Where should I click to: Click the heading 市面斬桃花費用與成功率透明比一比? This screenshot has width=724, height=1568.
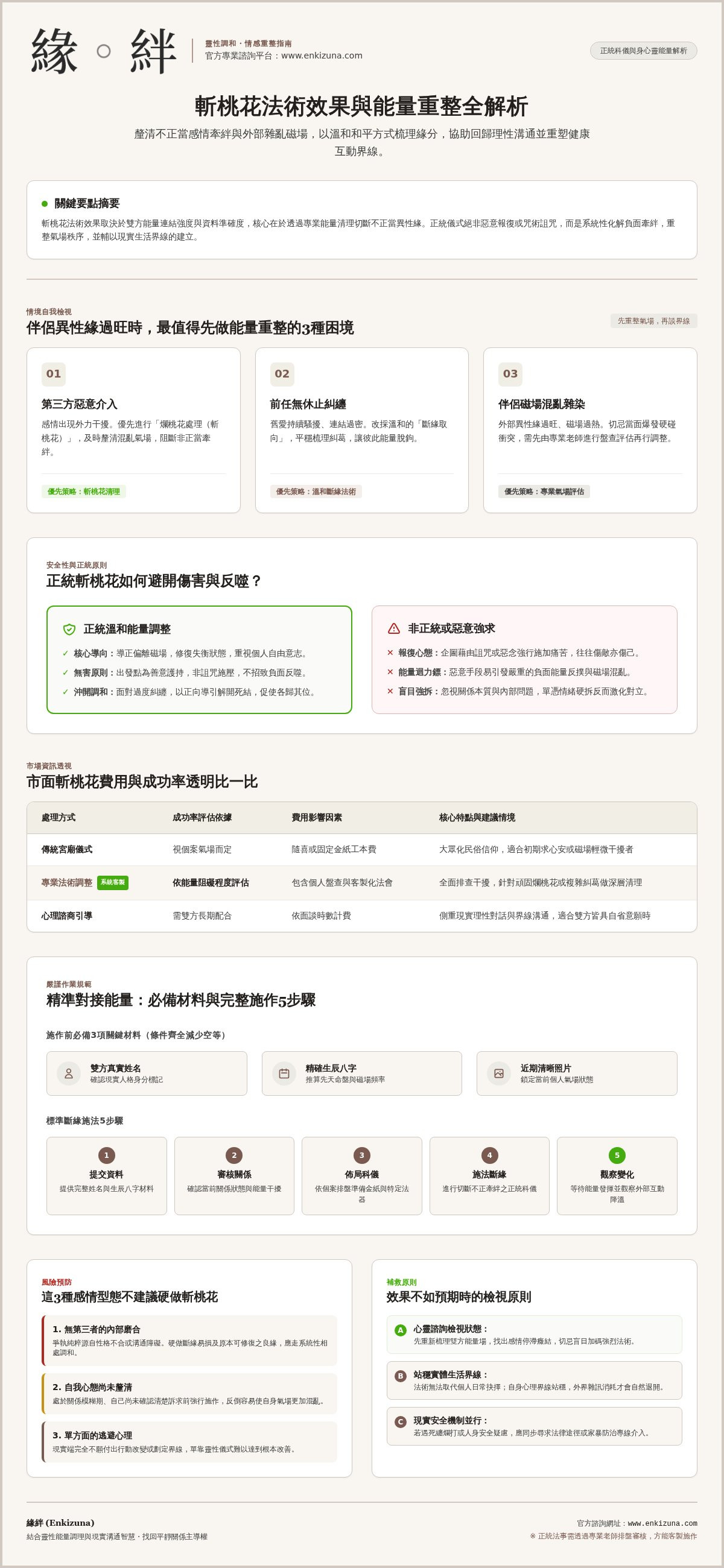pyautogui.click(x=142, y=782)
